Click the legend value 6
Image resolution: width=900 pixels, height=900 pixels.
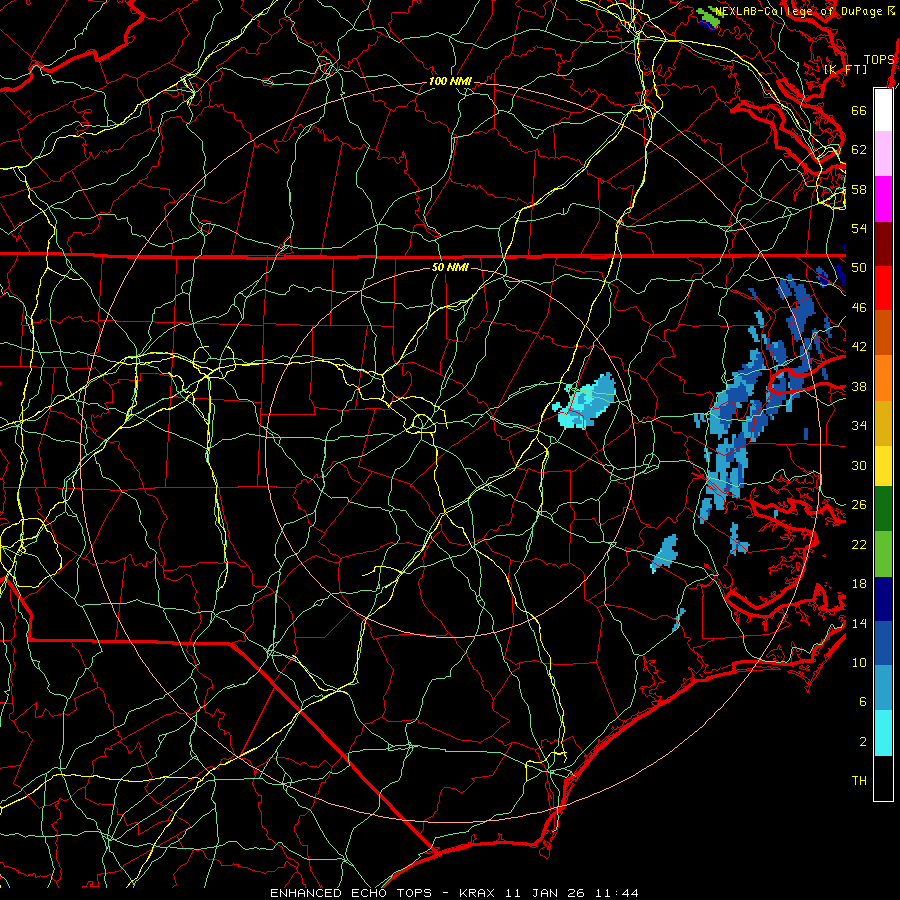(x=863, y=702)
